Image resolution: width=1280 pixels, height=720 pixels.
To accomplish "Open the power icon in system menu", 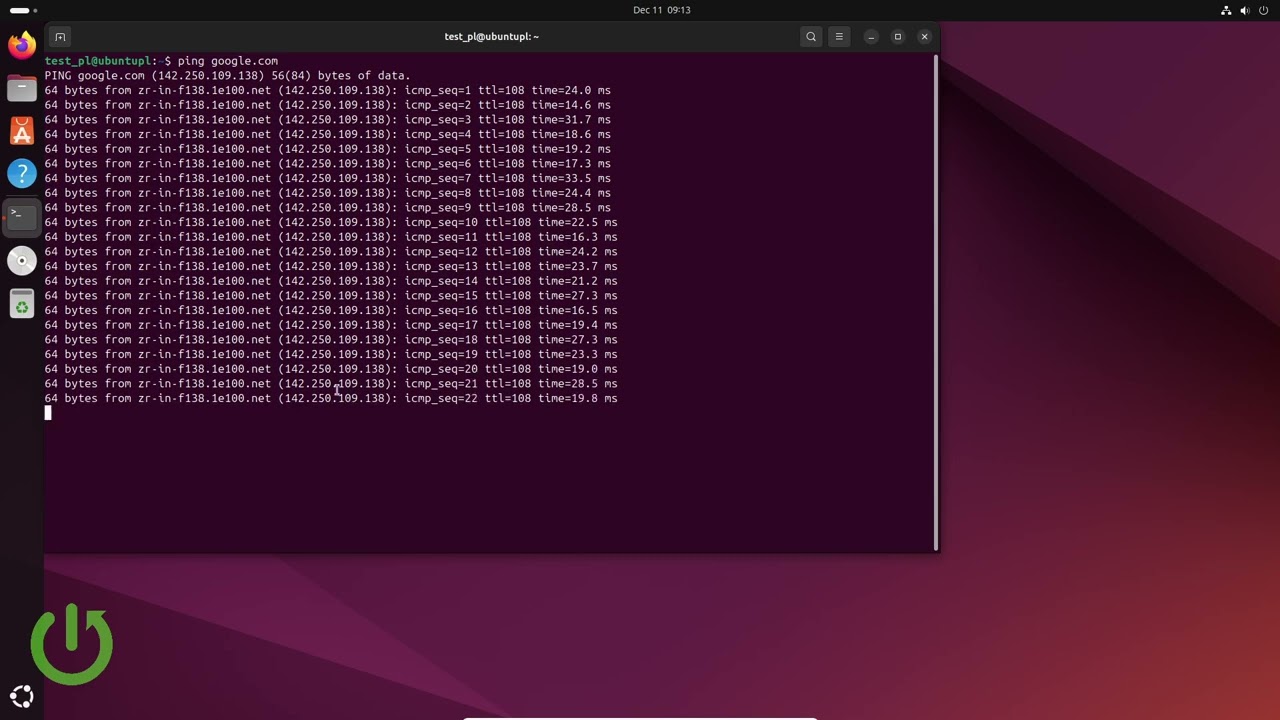I will pyautogui.click(x=1263, y=10).
